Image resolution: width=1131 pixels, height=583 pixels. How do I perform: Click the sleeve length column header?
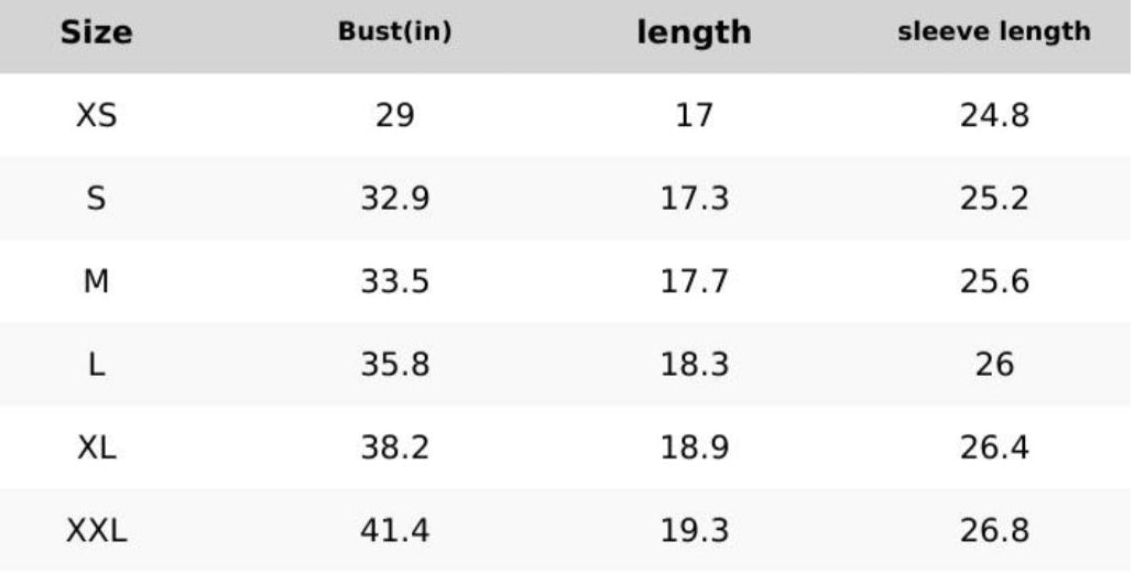click(x=994, y=31)
